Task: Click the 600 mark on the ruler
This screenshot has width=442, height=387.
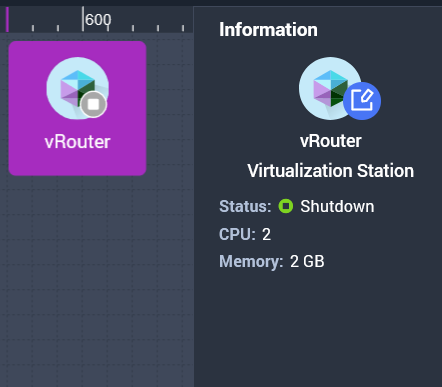Action: pyautogui.click(x=98, y=20)
